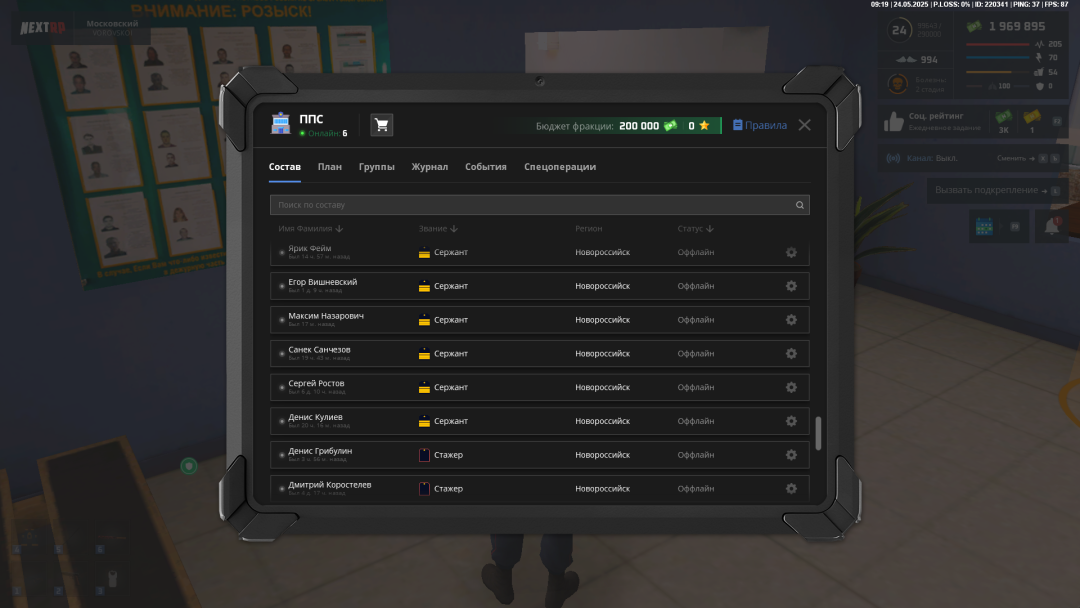Open the calendar icon in HUD
Image resolution: width=1080 pixels, height=608 pixels.
coord(983,227)
